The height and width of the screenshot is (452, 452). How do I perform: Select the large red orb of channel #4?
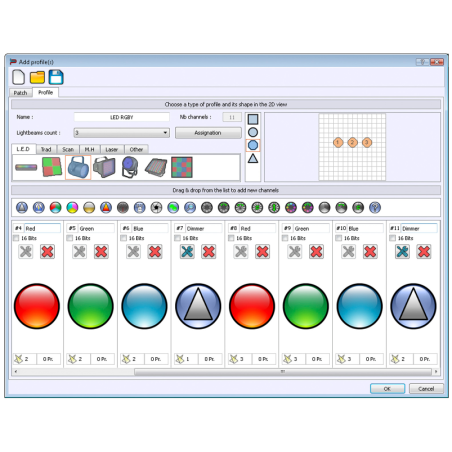click(x=37, y=306)
